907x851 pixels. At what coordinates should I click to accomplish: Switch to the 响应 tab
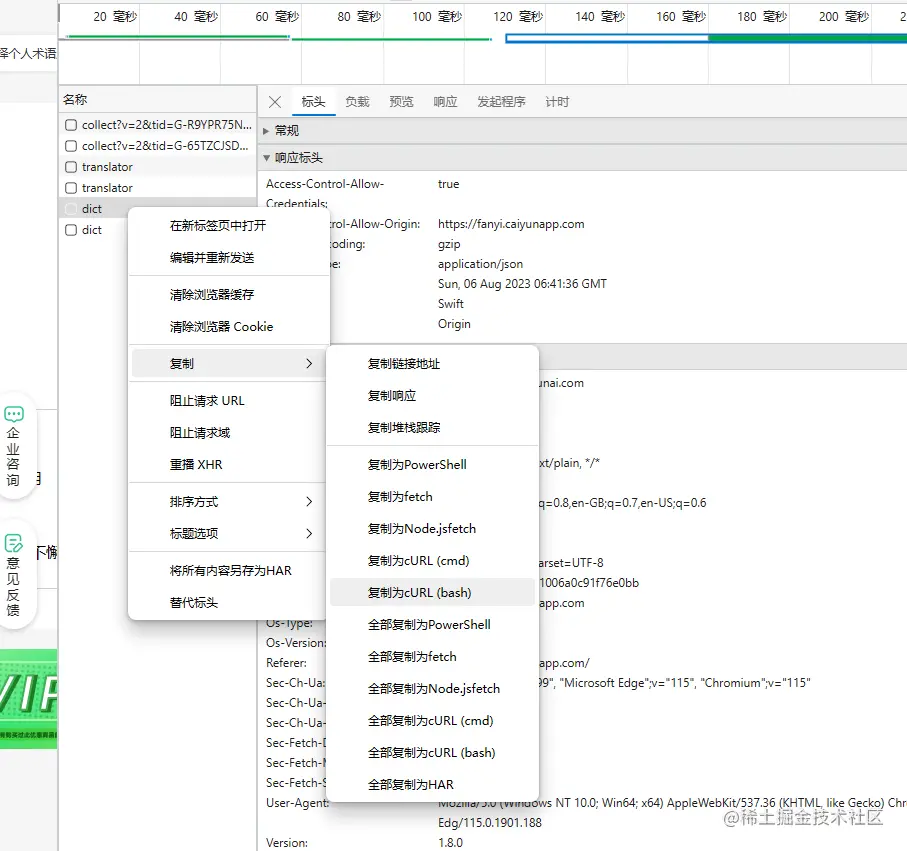(445, 102)
